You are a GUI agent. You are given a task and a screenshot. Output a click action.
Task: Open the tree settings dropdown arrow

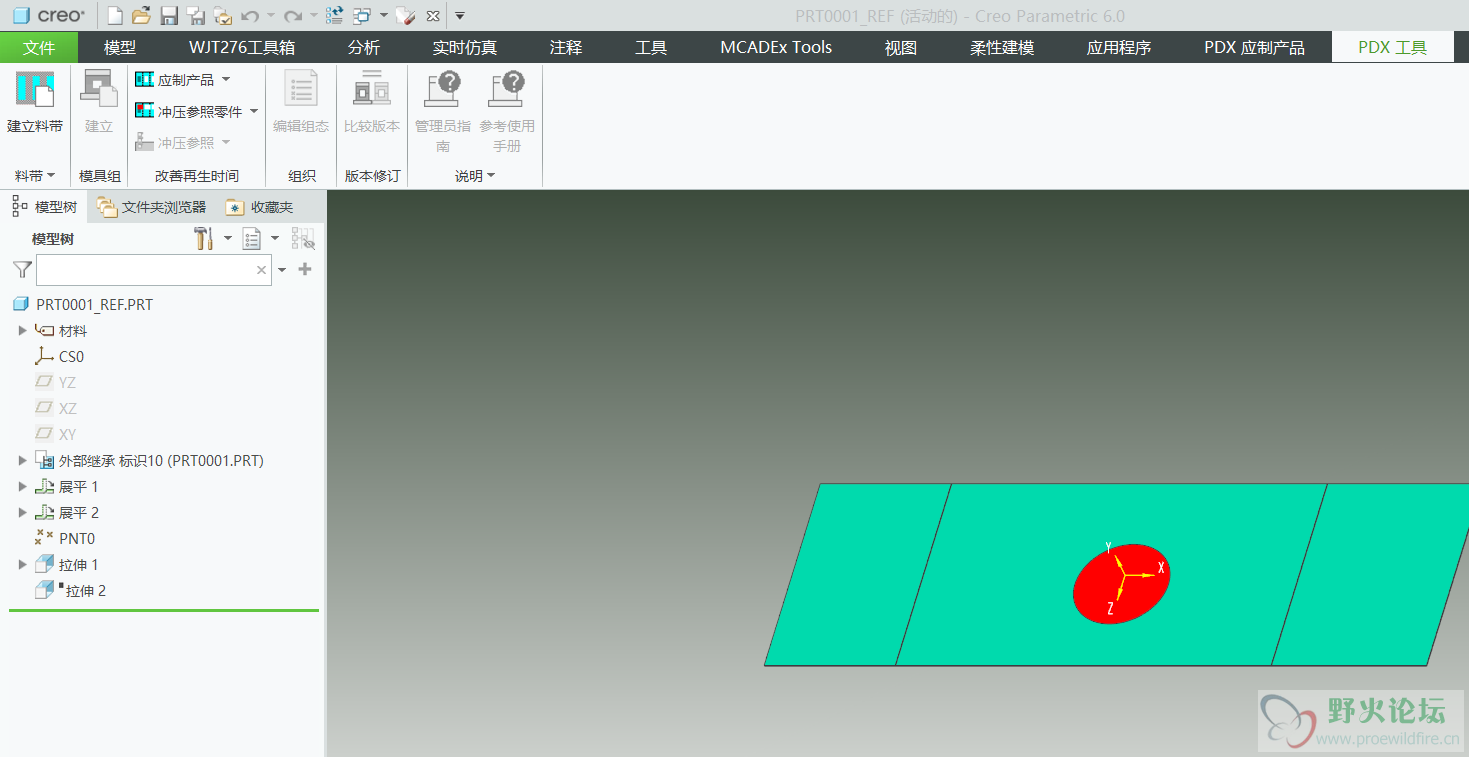(228, 239)
